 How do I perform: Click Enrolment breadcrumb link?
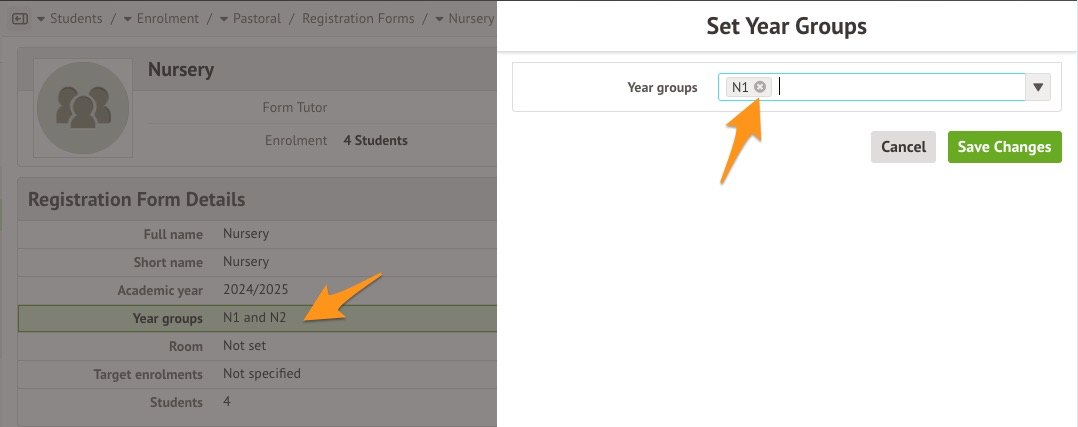click(167, 19)
